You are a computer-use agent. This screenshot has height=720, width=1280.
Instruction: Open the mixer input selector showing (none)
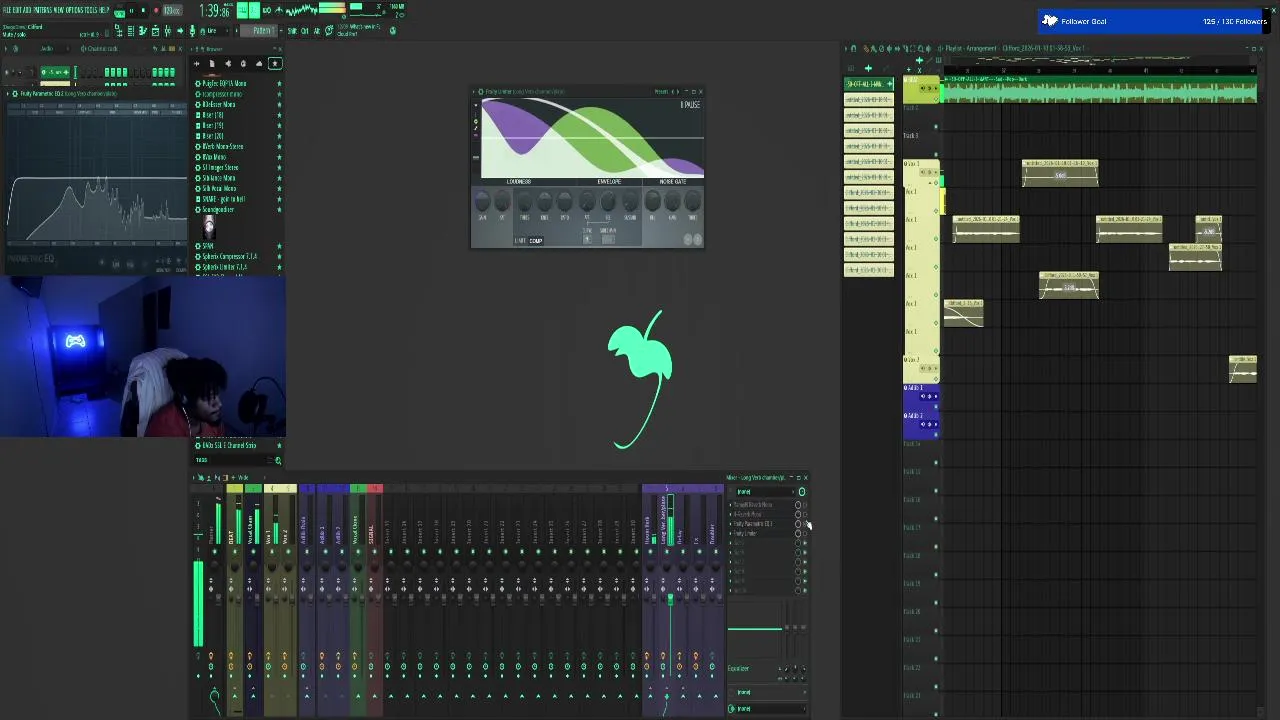pyautogui.click(x=765, y=492)
